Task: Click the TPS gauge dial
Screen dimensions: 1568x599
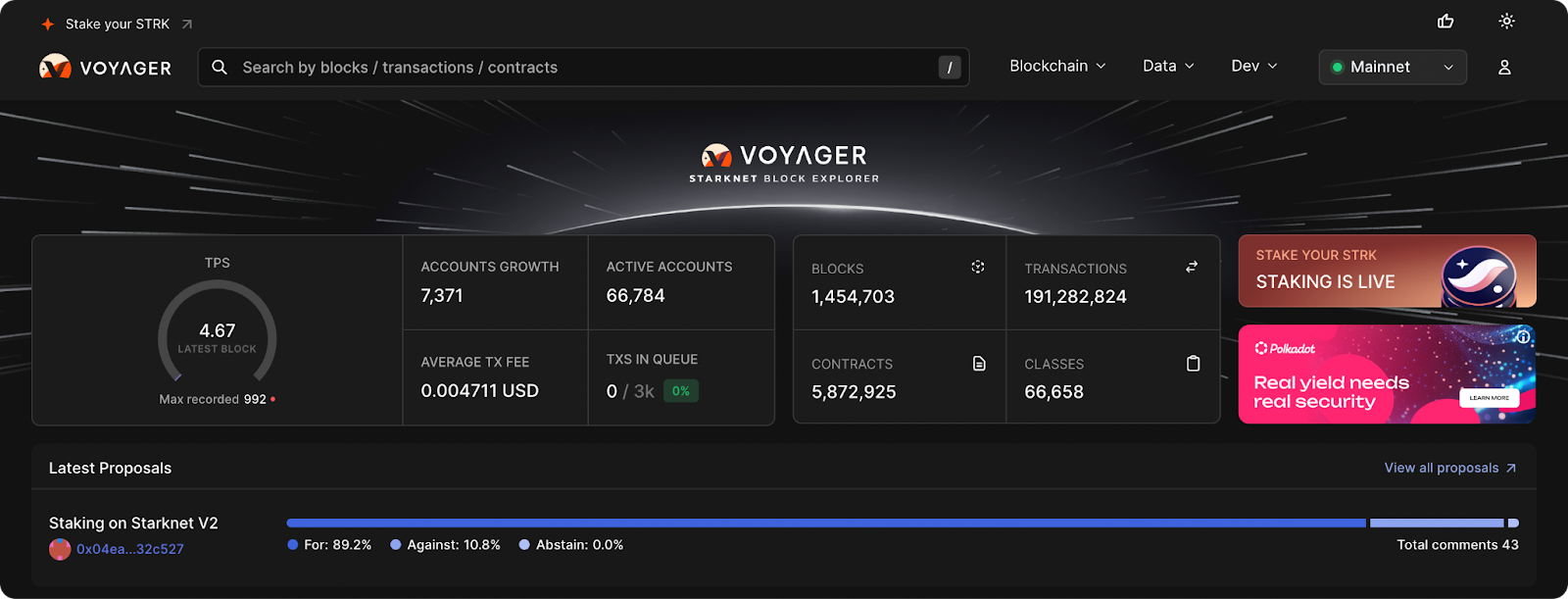Action: click(218, 331)
